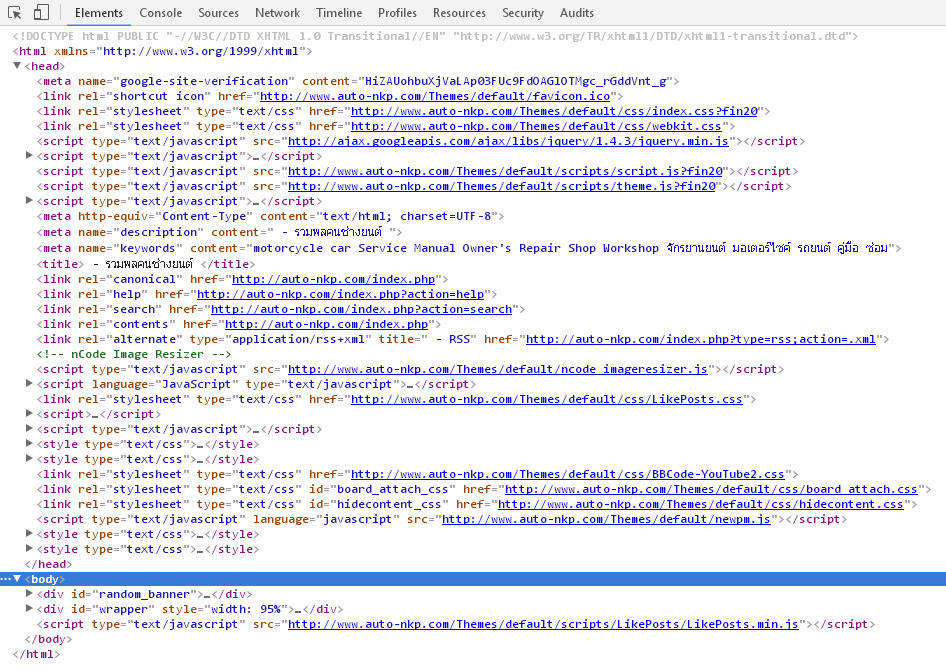
Task: Select the nCode Image Resizer comment
Action: point(133,354)
